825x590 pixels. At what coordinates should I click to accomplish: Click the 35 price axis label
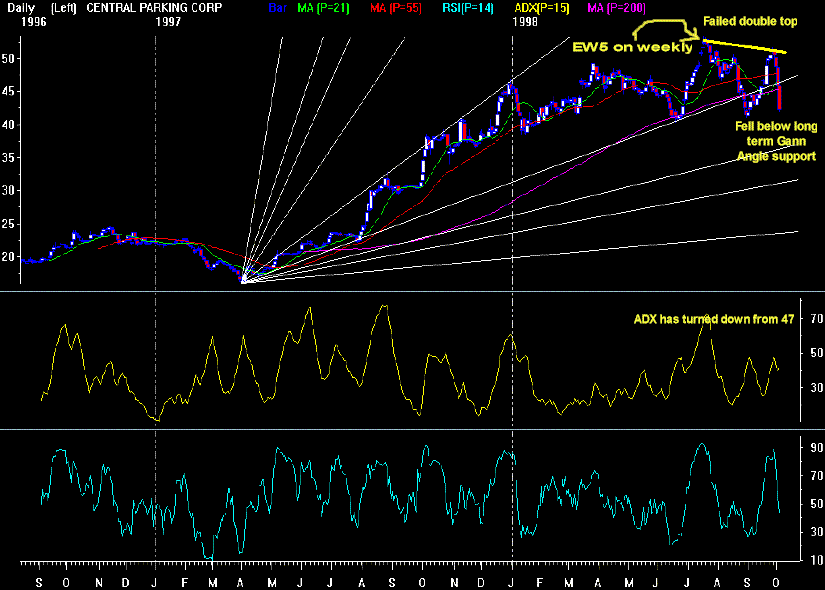point(8,158)
